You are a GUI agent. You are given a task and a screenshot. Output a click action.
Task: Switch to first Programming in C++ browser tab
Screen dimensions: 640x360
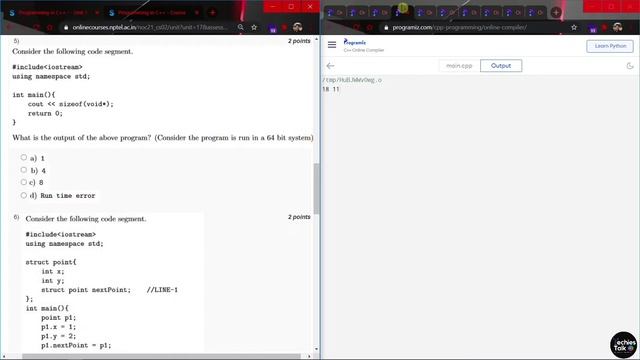[52, 13]
